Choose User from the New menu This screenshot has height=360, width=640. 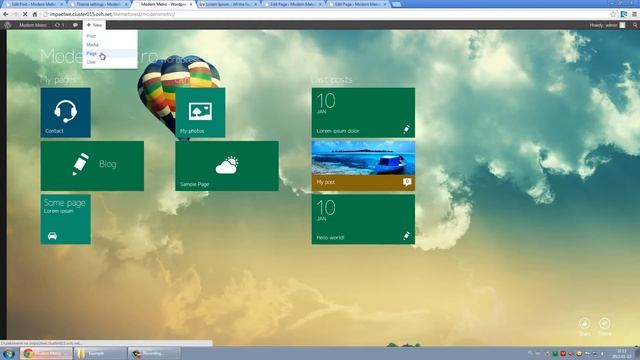(x=110, y=62)
